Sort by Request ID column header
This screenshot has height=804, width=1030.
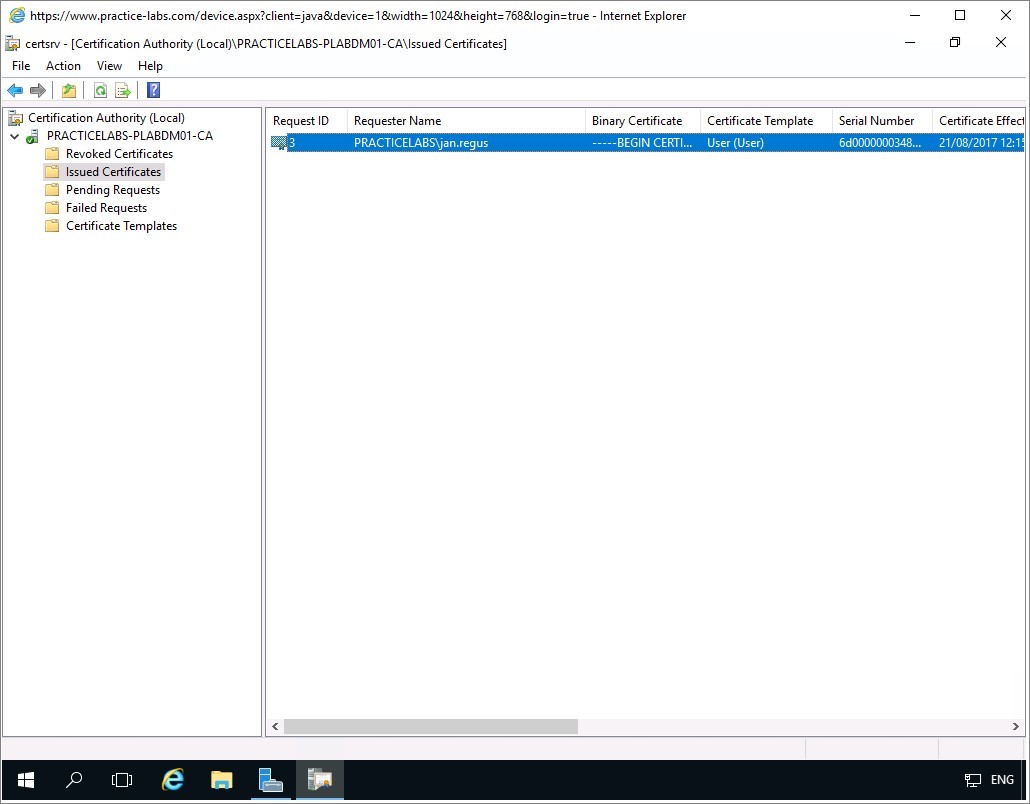[x=307, y=121]
